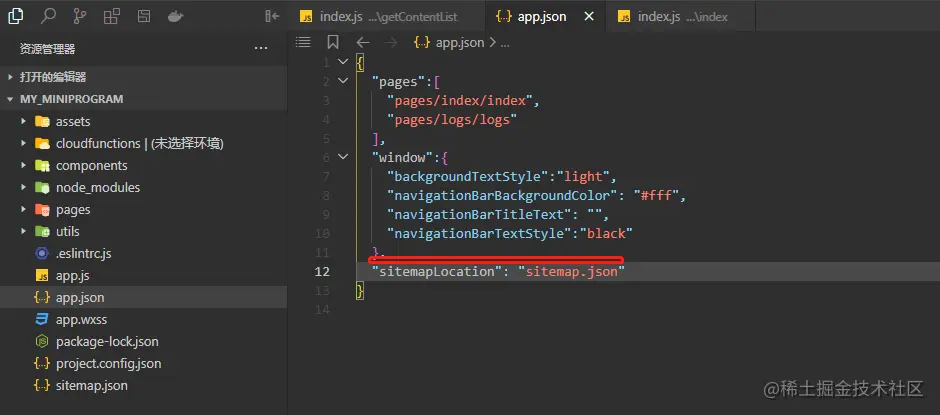Click the "sitemapLocation" key
This screenshot has width=940, height=415.
point(436,272)
